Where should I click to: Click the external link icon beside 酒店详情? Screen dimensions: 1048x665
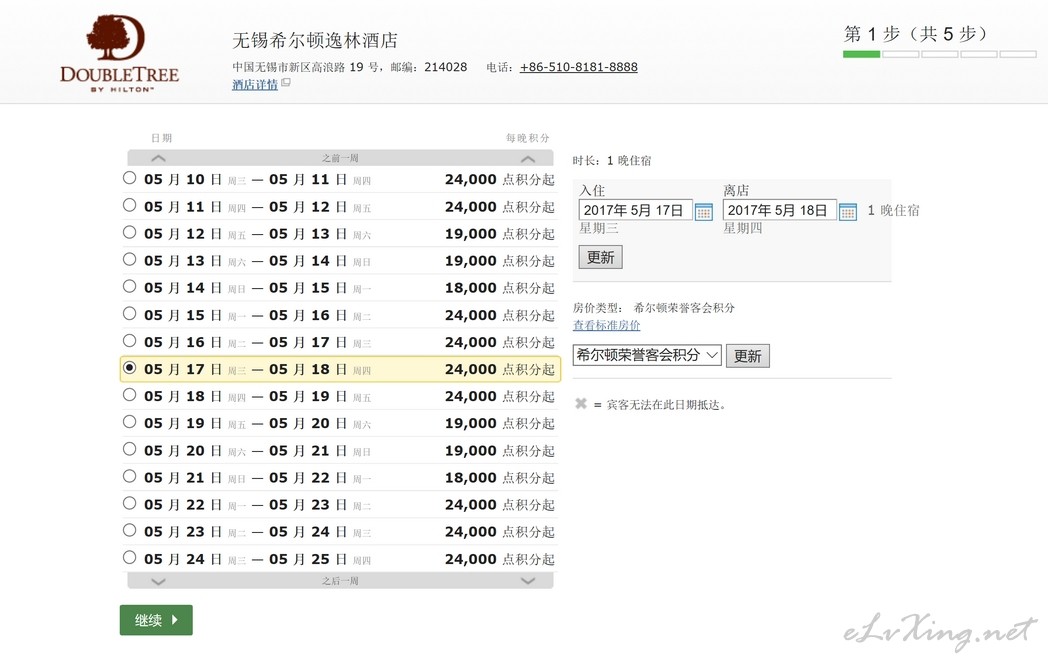tap(285, 83)
